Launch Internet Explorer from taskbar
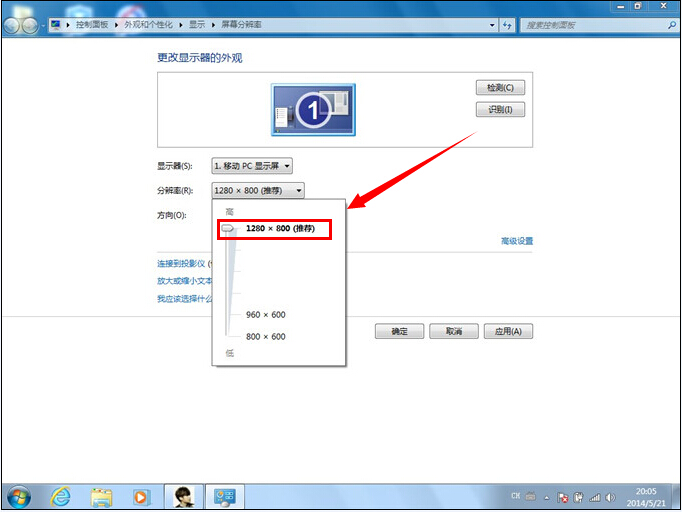 tap(61, 495)
